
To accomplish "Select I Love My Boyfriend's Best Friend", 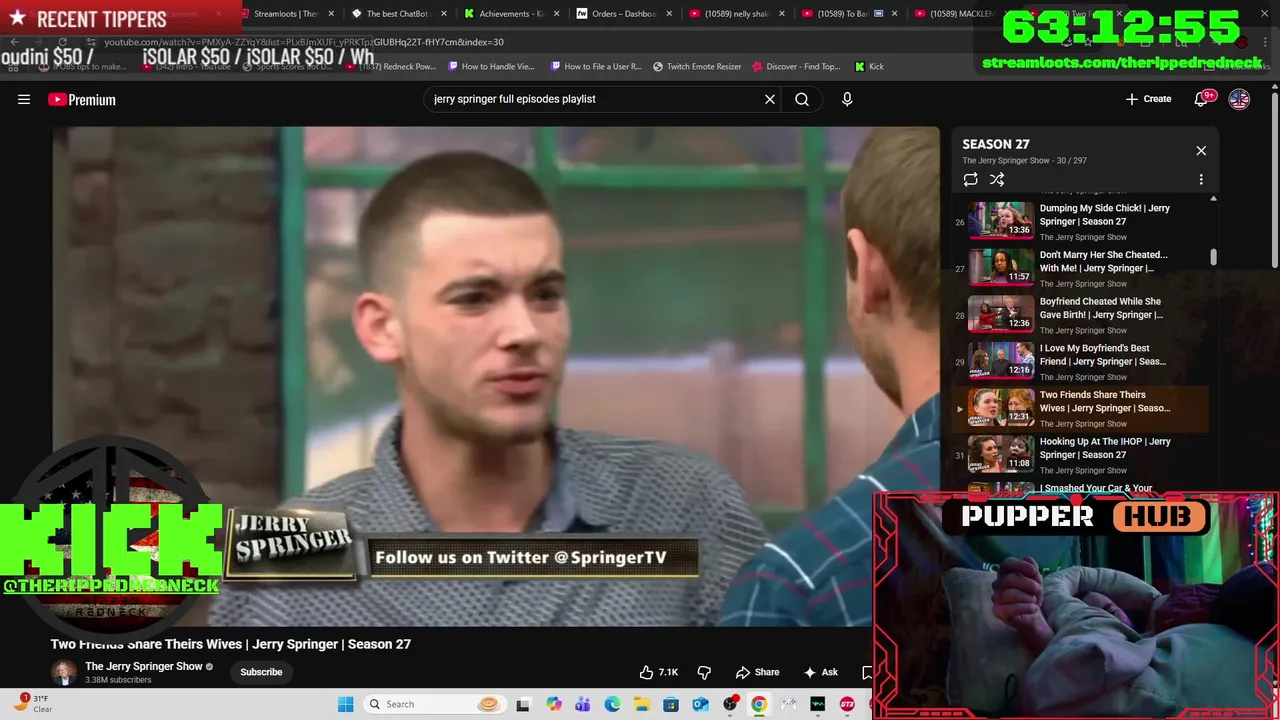I will pos(1081,362).
